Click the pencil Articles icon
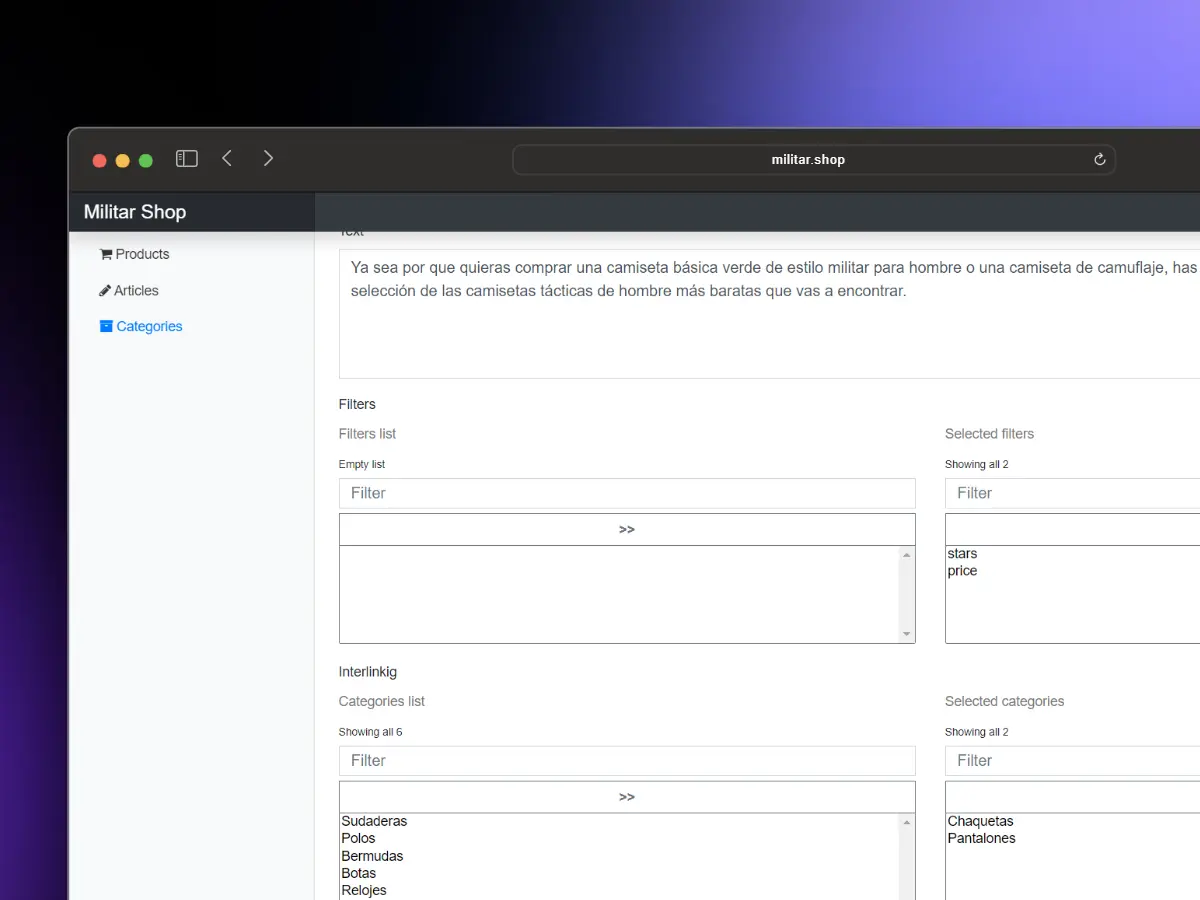The width and height of the screenshot is (1200, 900). coord(105,291)
